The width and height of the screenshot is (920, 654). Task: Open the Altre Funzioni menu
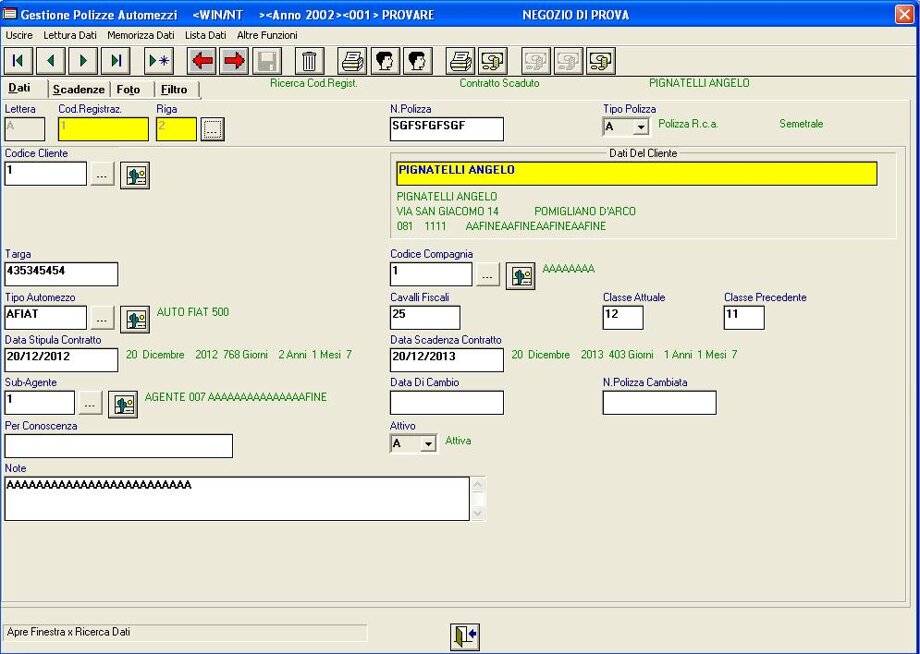pyautogui.click(x=267, y=35)
